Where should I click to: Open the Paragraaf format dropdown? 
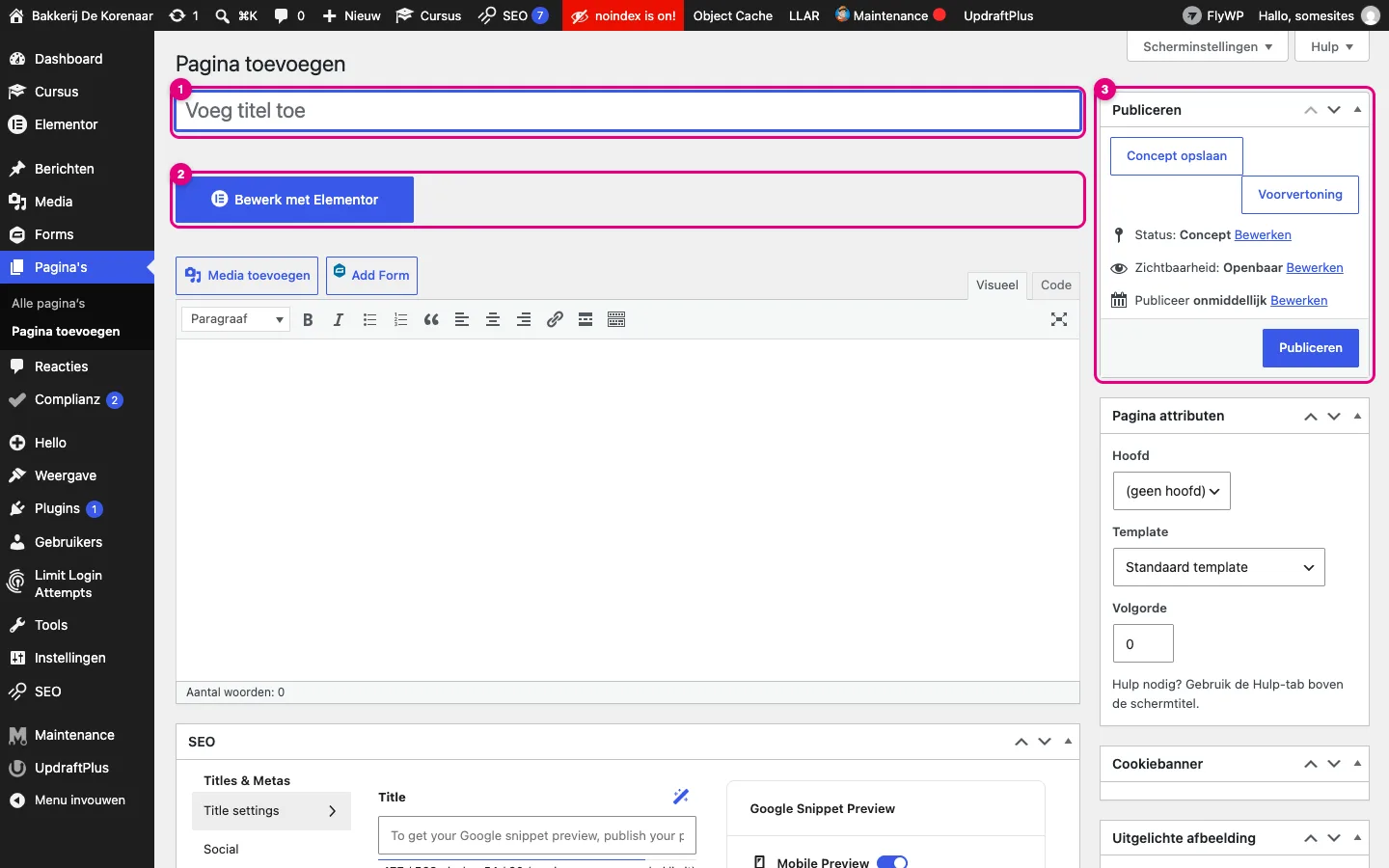tap(235, 319)
